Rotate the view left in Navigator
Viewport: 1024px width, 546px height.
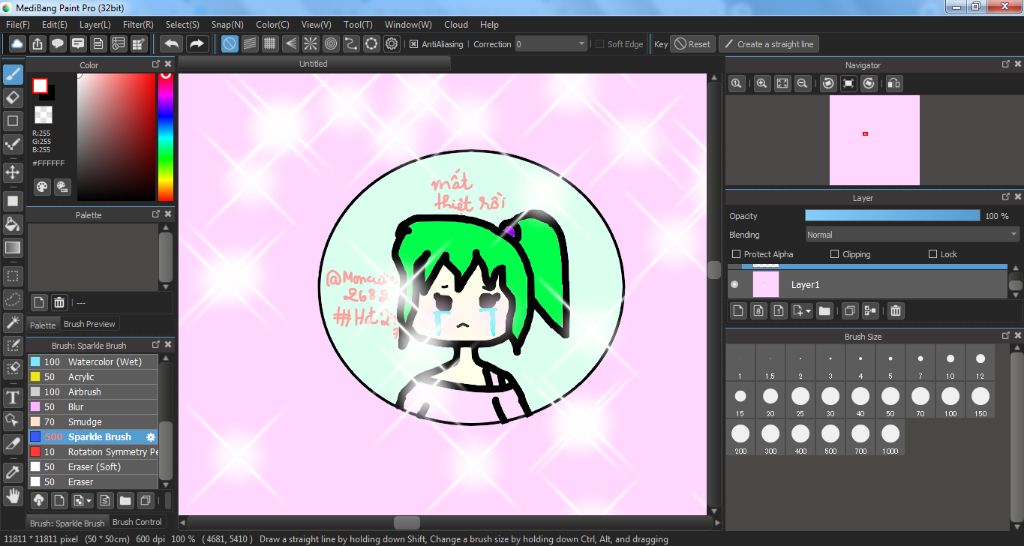point(828,83)
